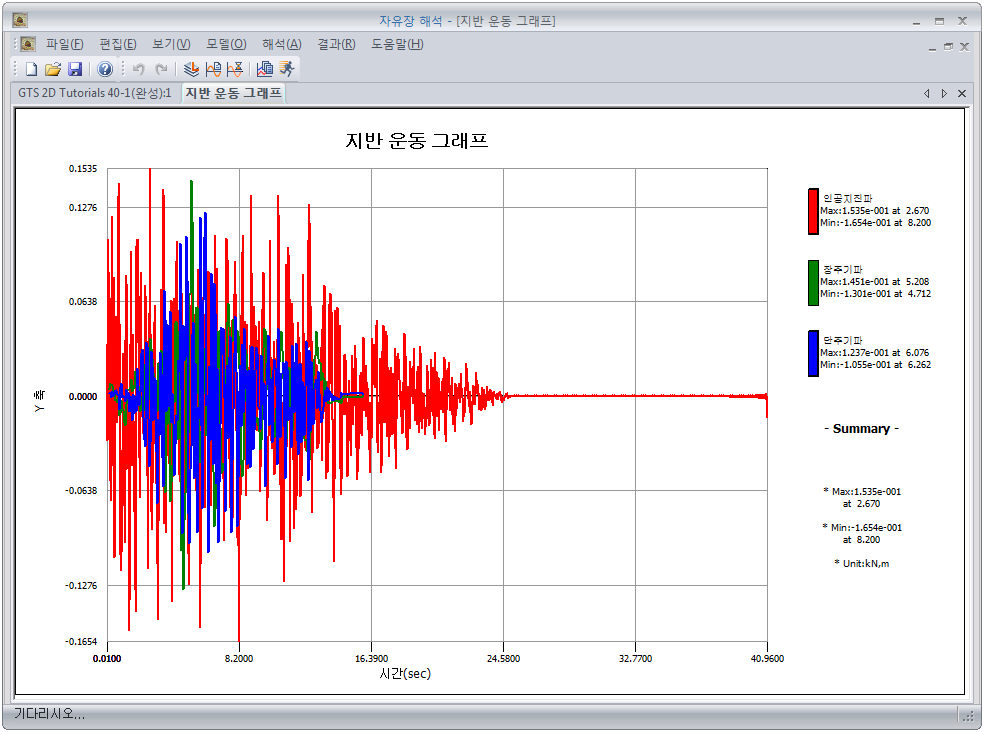984x732 pixels.
Task: Click the chart title 지반 운동 그래프
Action: point(417,140)
